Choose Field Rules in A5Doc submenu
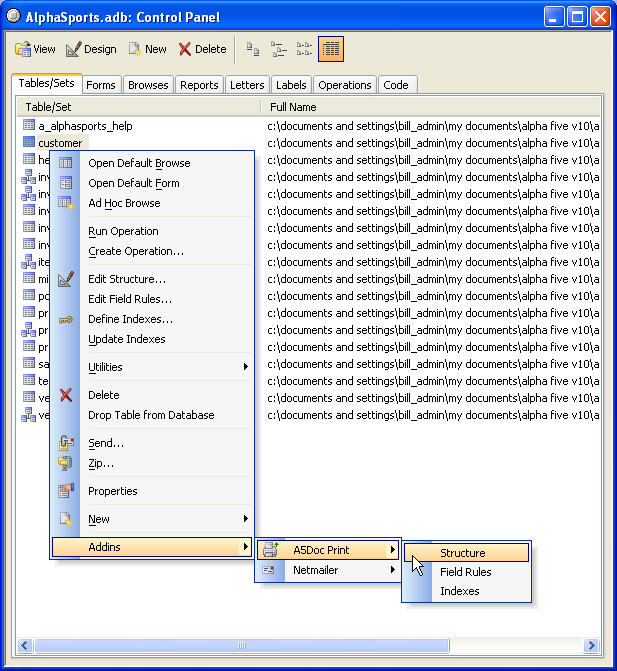 point(466,572)
